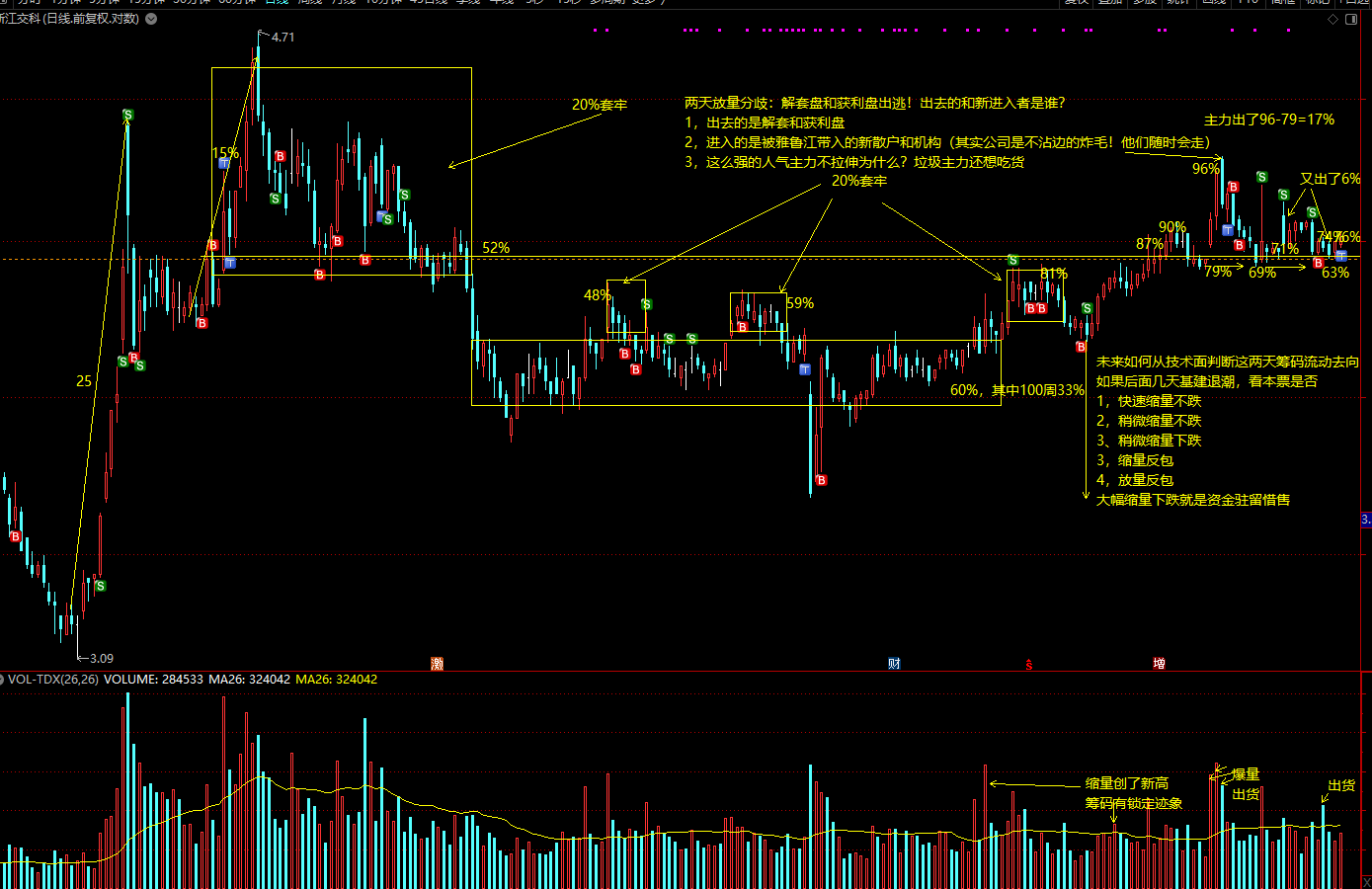Select the 爆量 volume annotation
The width and height of the screenshot is (1372, 889).
tap(1246, 774)
